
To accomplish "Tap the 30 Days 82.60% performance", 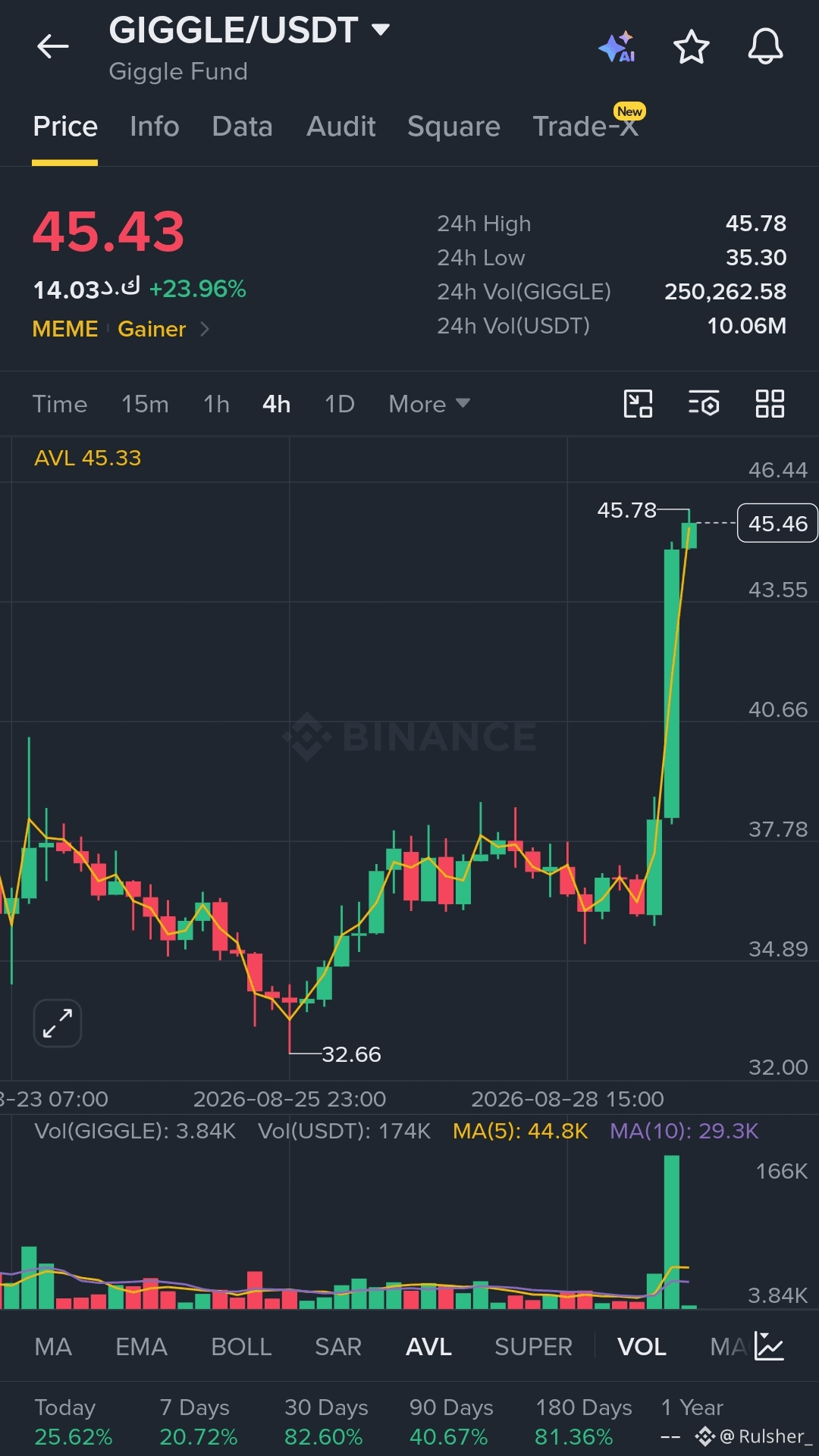I will (326, 1422).
